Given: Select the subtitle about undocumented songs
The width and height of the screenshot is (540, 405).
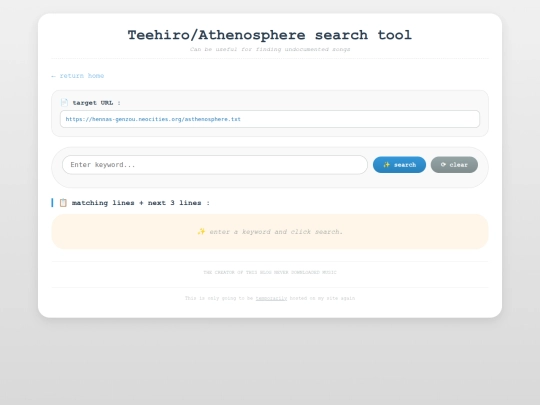Looking at the screenshot, I should [270, 49].
